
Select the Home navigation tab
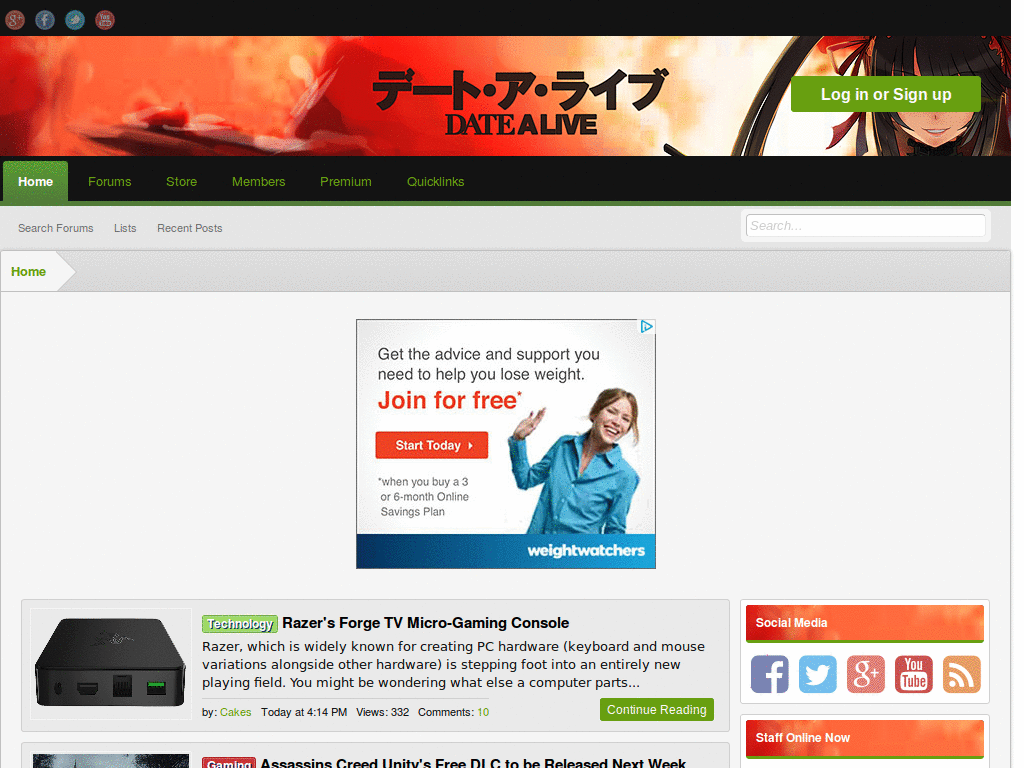pos(35,182)
